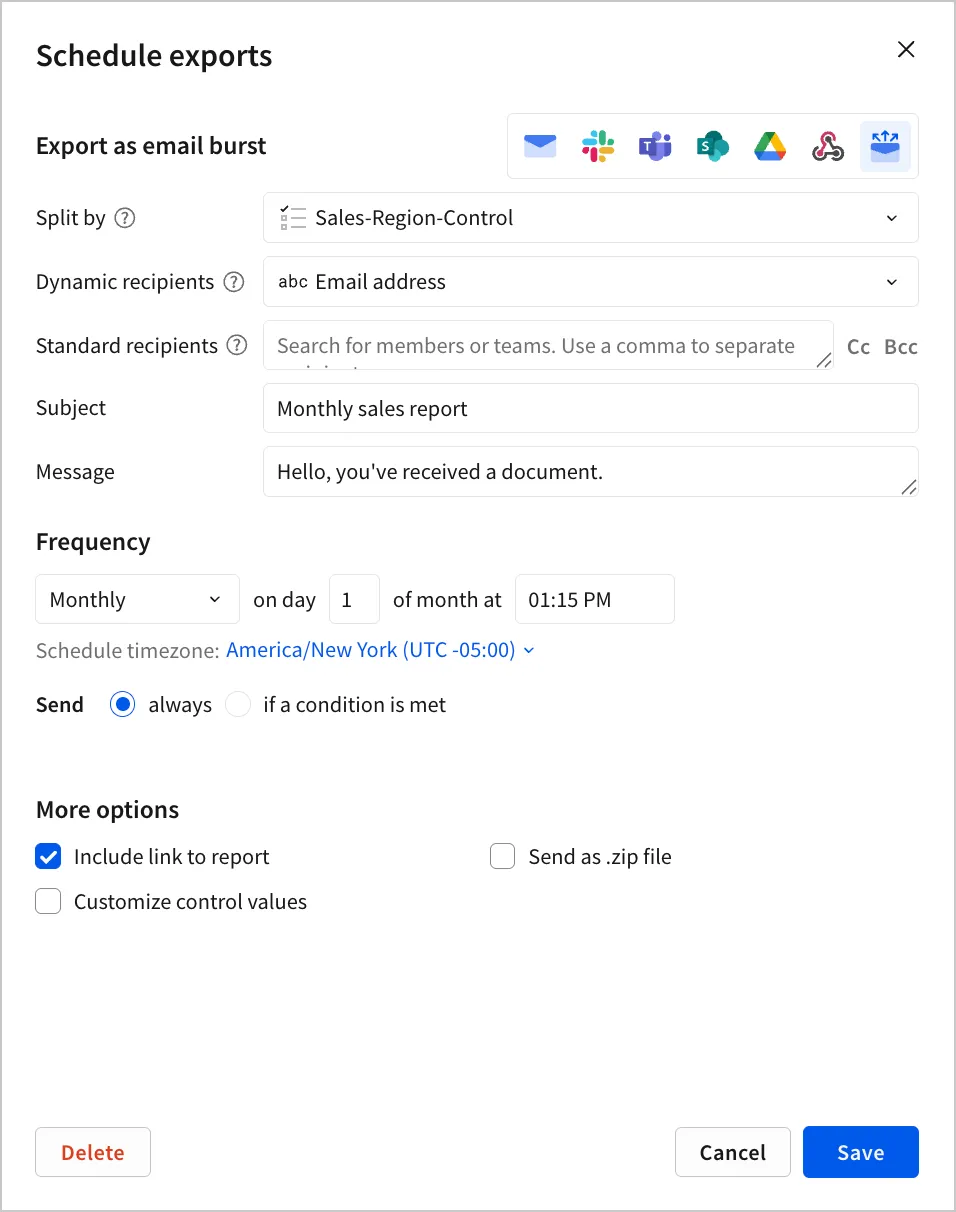Viewport: 956px width, 1212px height.
Task: Click the Standard recipients help icon
Action: pos(237,346)
